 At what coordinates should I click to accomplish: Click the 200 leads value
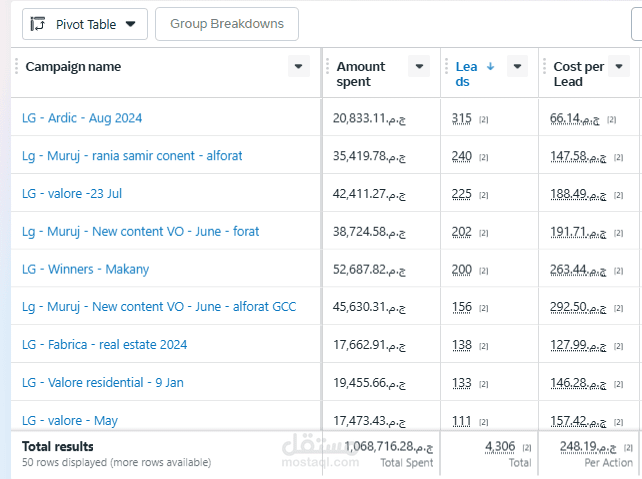click(x=461, y=270)
